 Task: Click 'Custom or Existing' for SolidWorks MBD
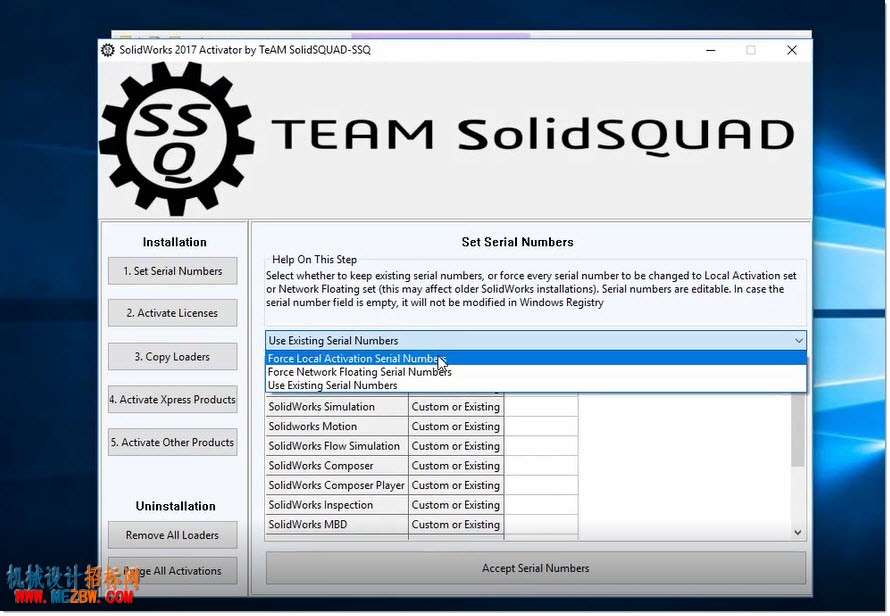(x=456, y=525)
